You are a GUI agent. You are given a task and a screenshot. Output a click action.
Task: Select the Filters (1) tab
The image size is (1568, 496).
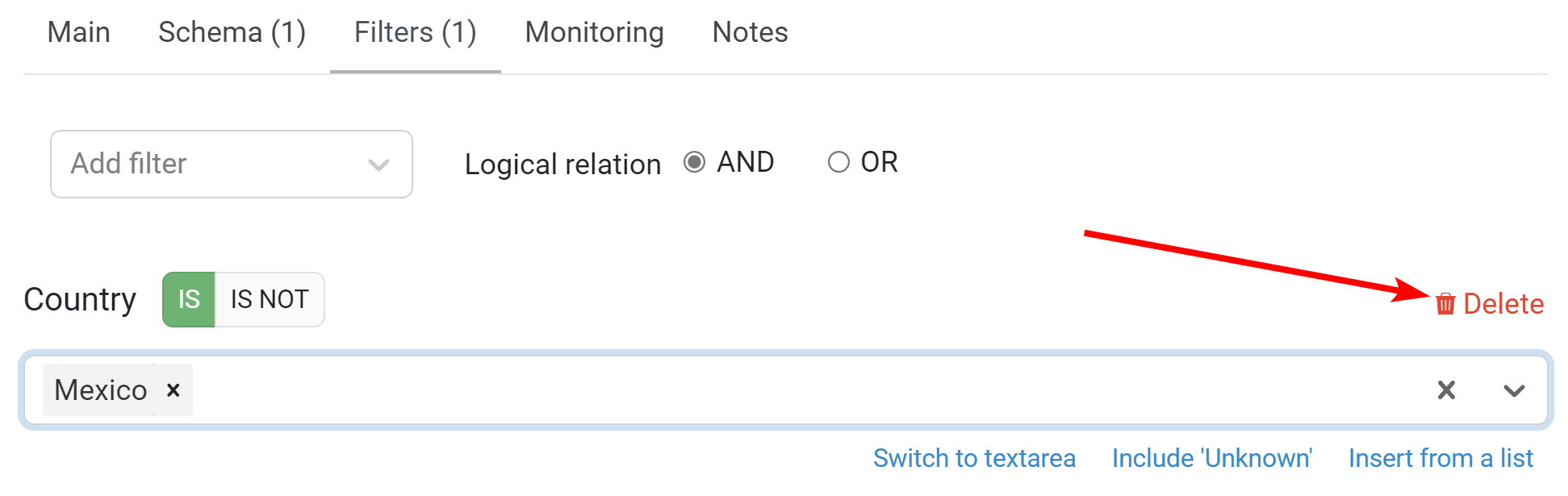pyautogui.click(x=416, y=33)
